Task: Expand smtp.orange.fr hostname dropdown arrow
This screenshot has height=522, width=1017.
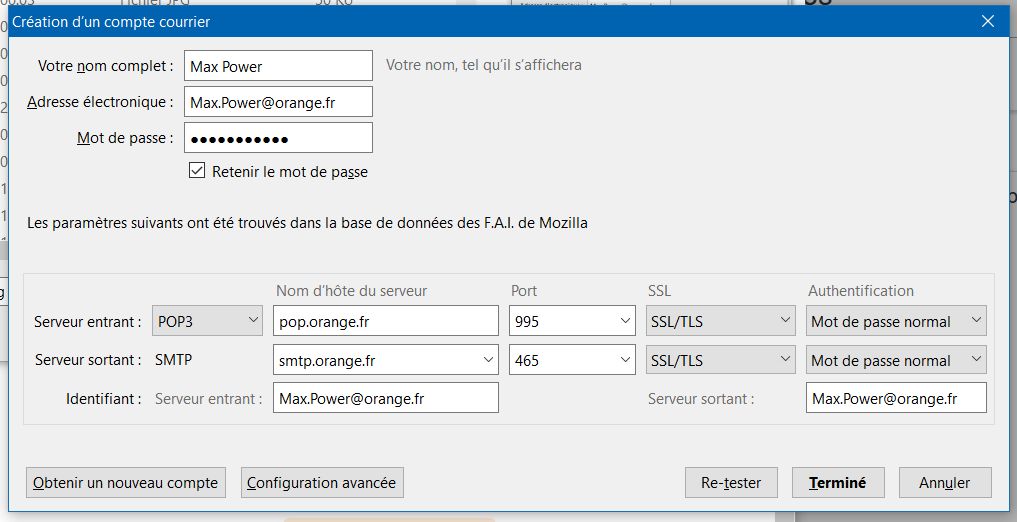Action: (488, 360)
